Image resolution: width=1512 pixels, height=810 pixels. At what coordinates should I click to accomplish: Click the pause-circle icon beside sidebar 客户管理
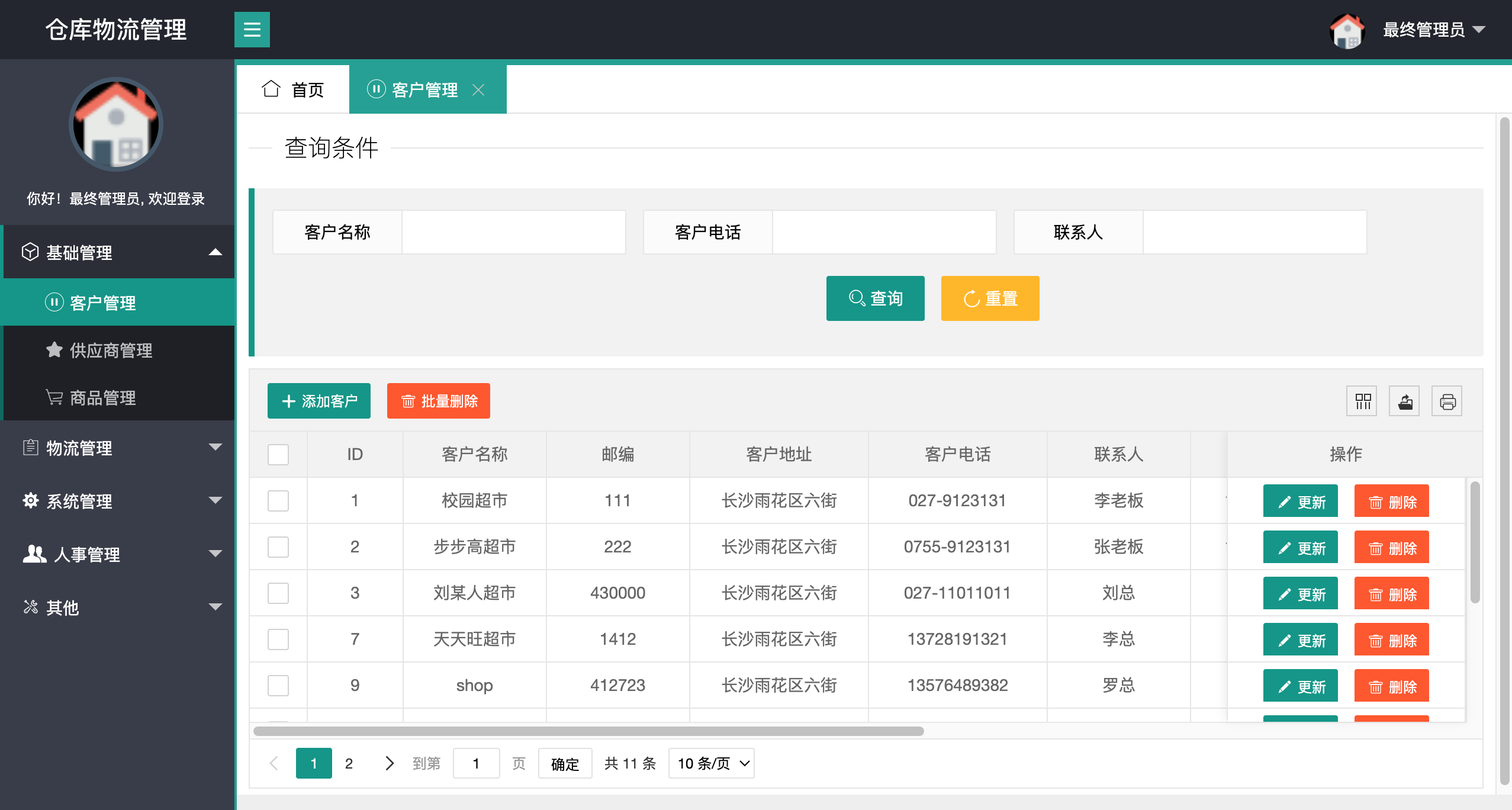coord(54,303)
